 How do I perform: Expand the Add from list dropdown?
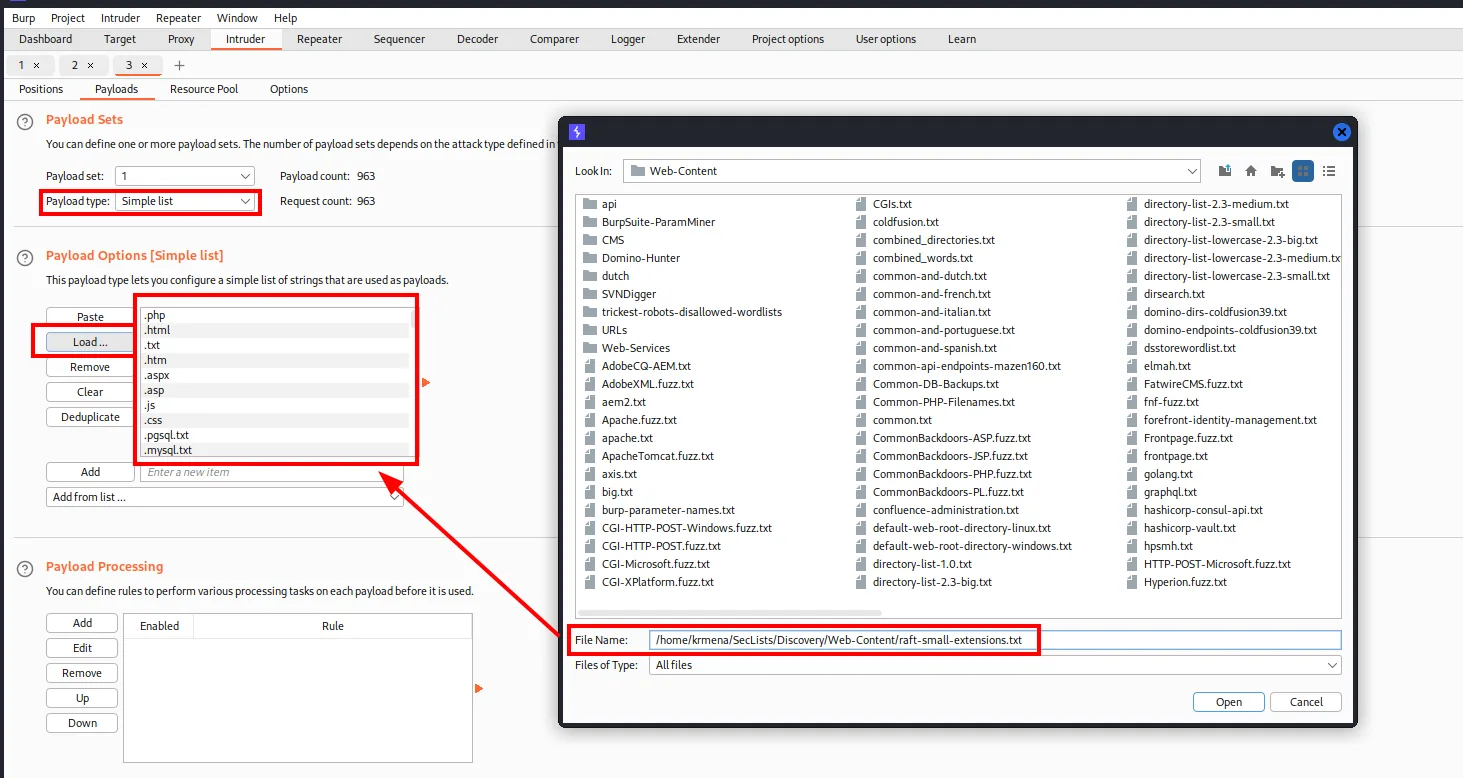[225, 497]
